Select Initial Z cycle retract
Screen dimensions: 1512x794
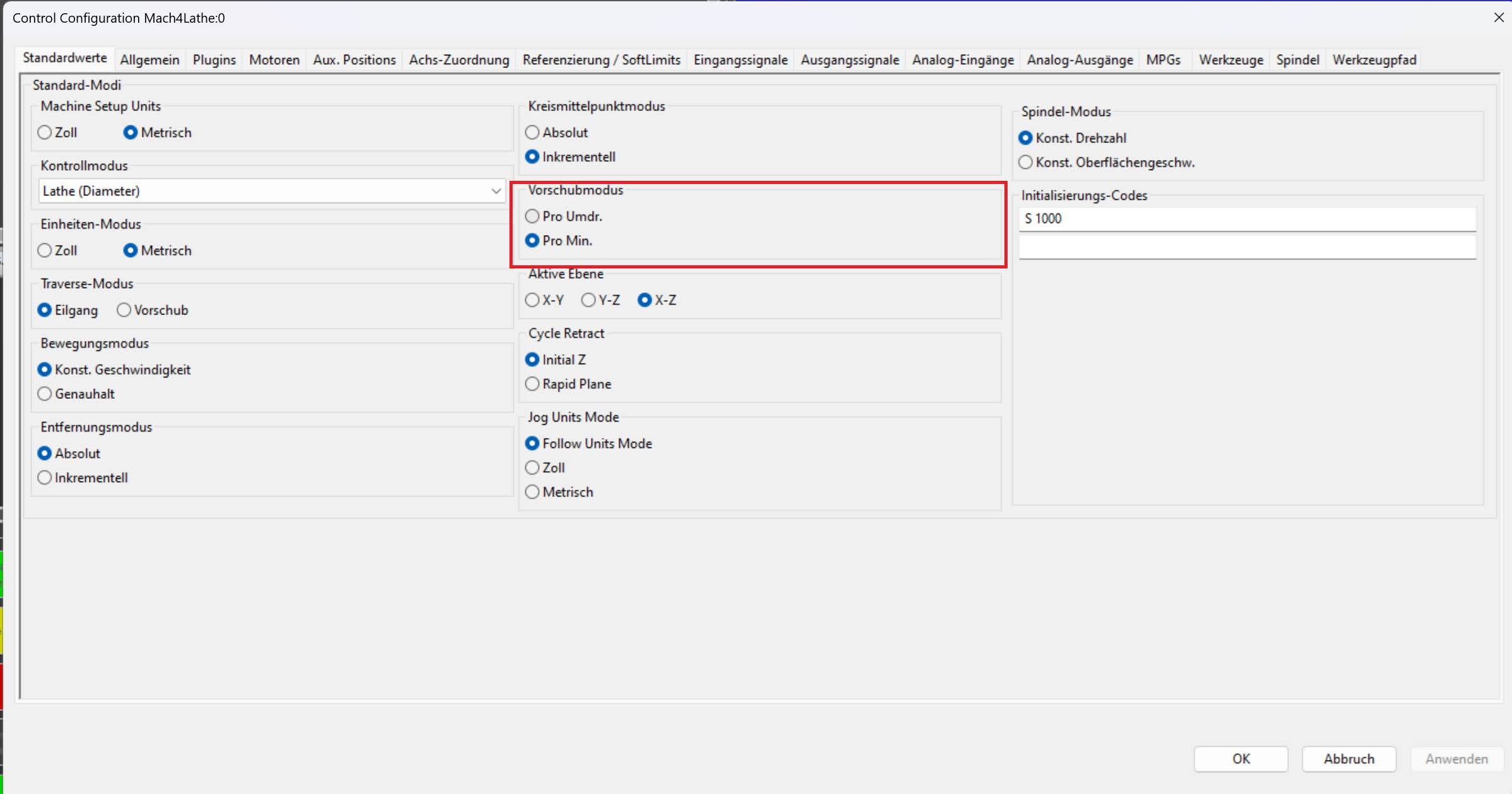(x=556, y=359)
